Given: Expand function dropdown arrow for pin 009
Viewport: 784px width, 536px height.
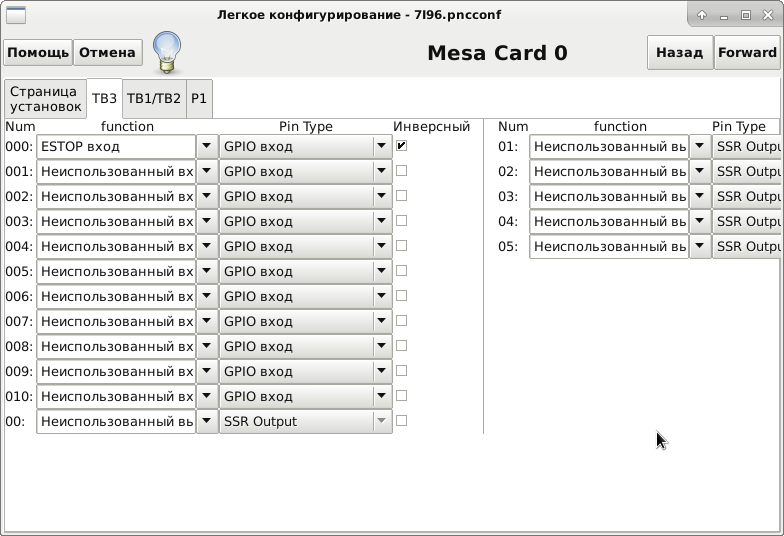Looking at the screenshot, I should (206, 372).
